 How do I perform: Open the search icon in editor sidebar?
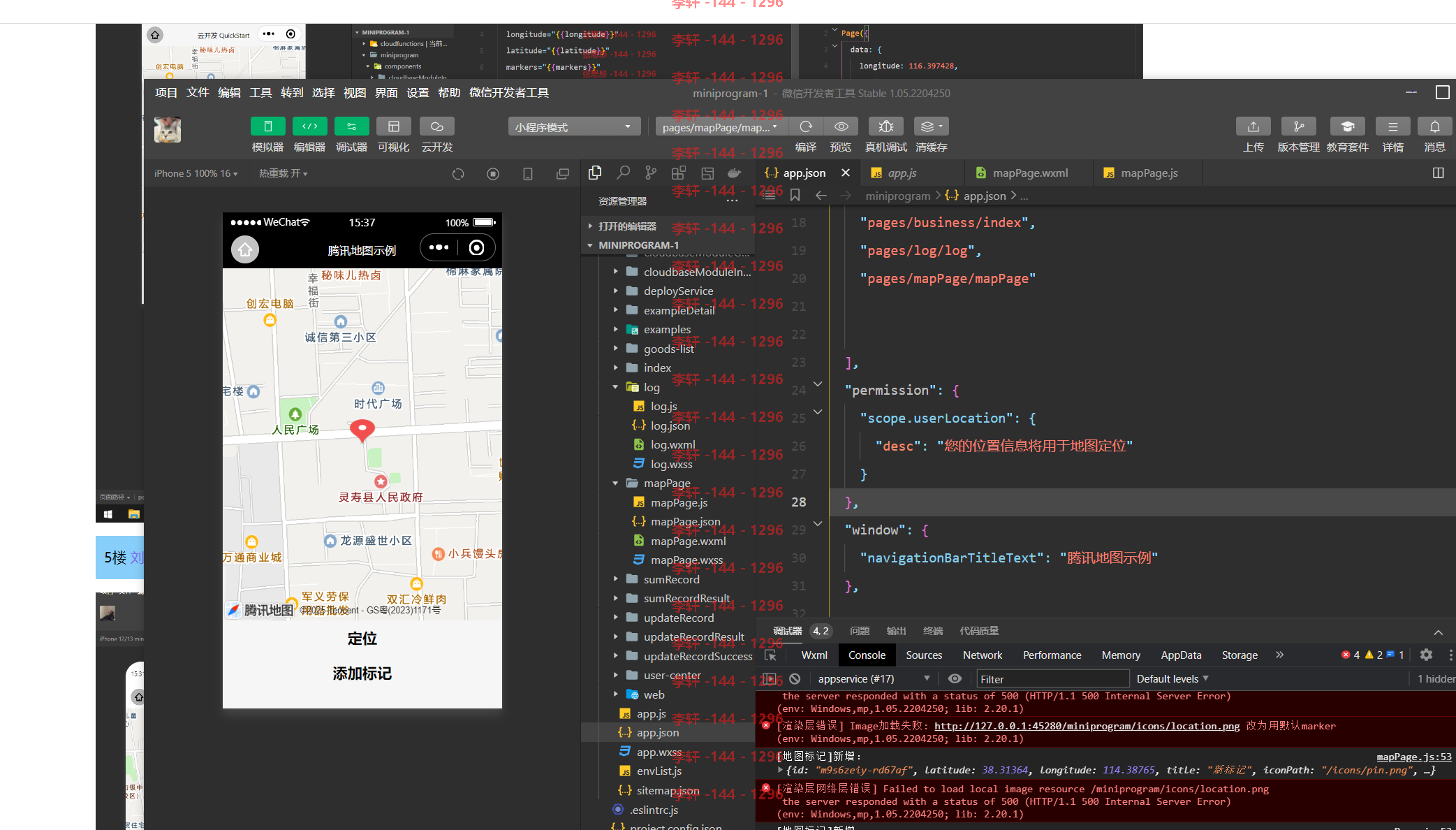pos(623,173)
